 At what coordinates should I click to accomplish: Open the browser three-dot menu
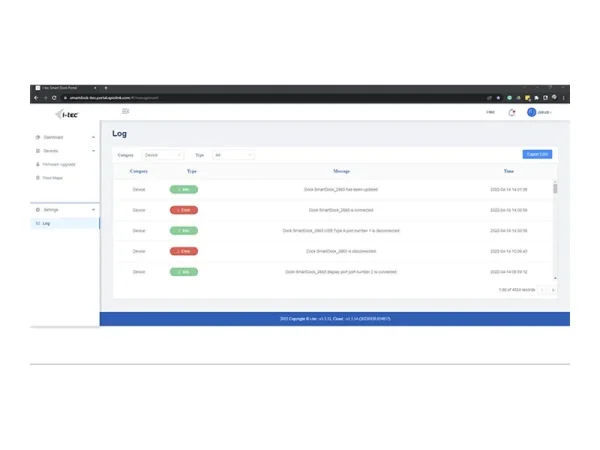coord(565,98)
